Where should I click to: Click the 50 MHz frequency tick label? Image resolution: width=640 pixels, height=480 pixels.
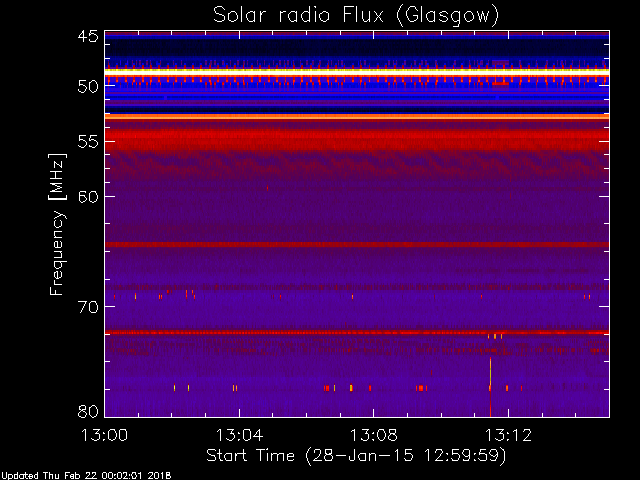88,87
